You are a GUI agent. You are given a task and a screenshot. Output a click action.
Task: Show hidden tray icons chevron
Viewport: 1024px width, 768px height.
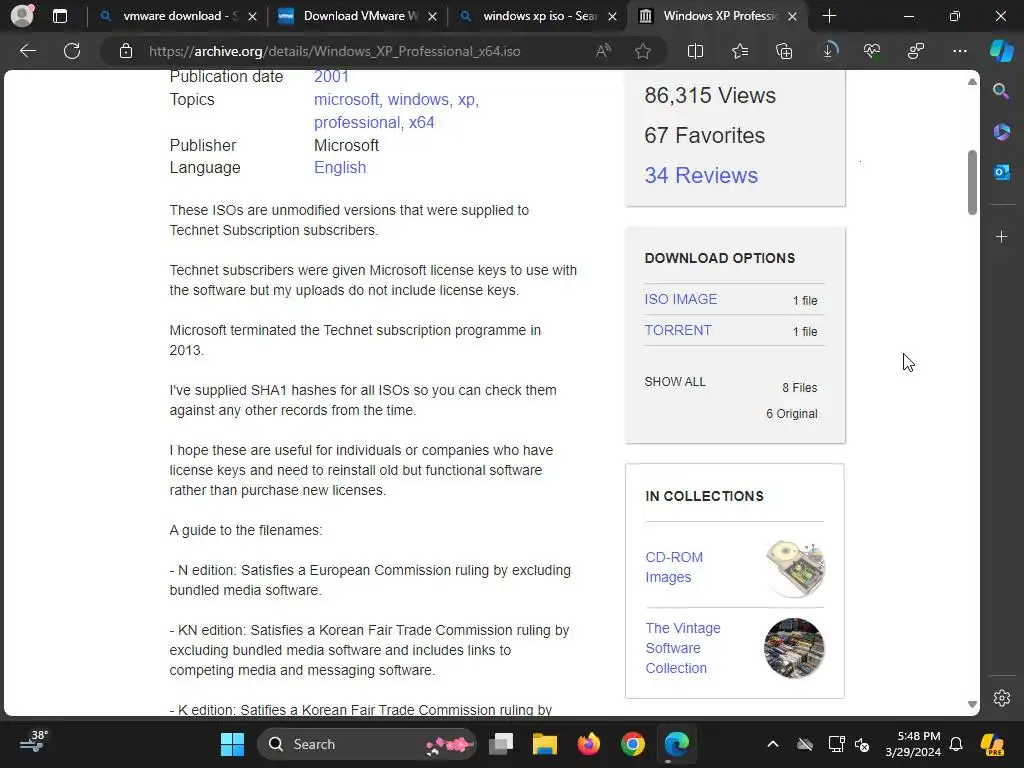pos(773,744)
